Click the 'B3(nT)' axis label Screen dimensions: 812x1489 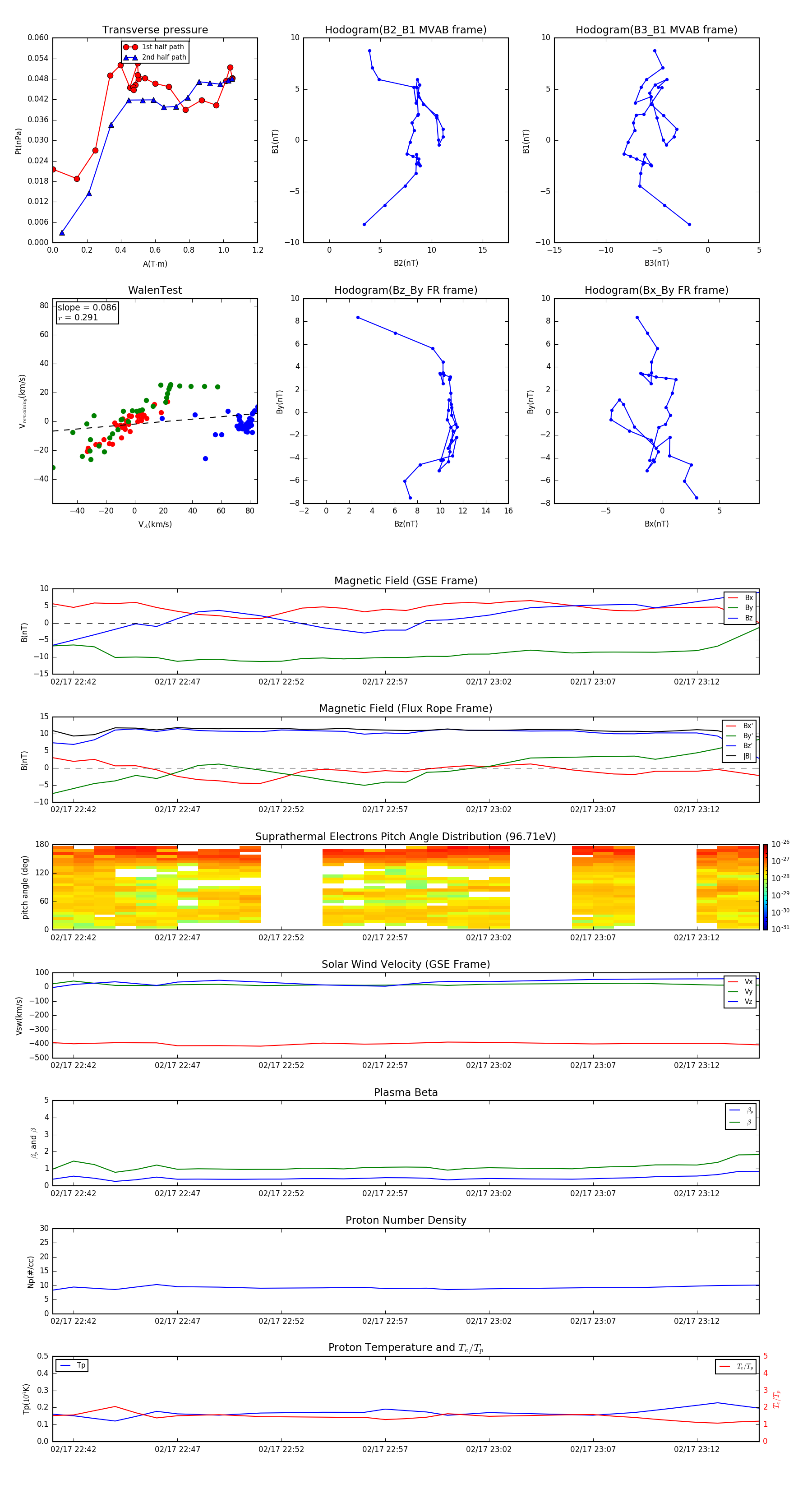(656, 263)
